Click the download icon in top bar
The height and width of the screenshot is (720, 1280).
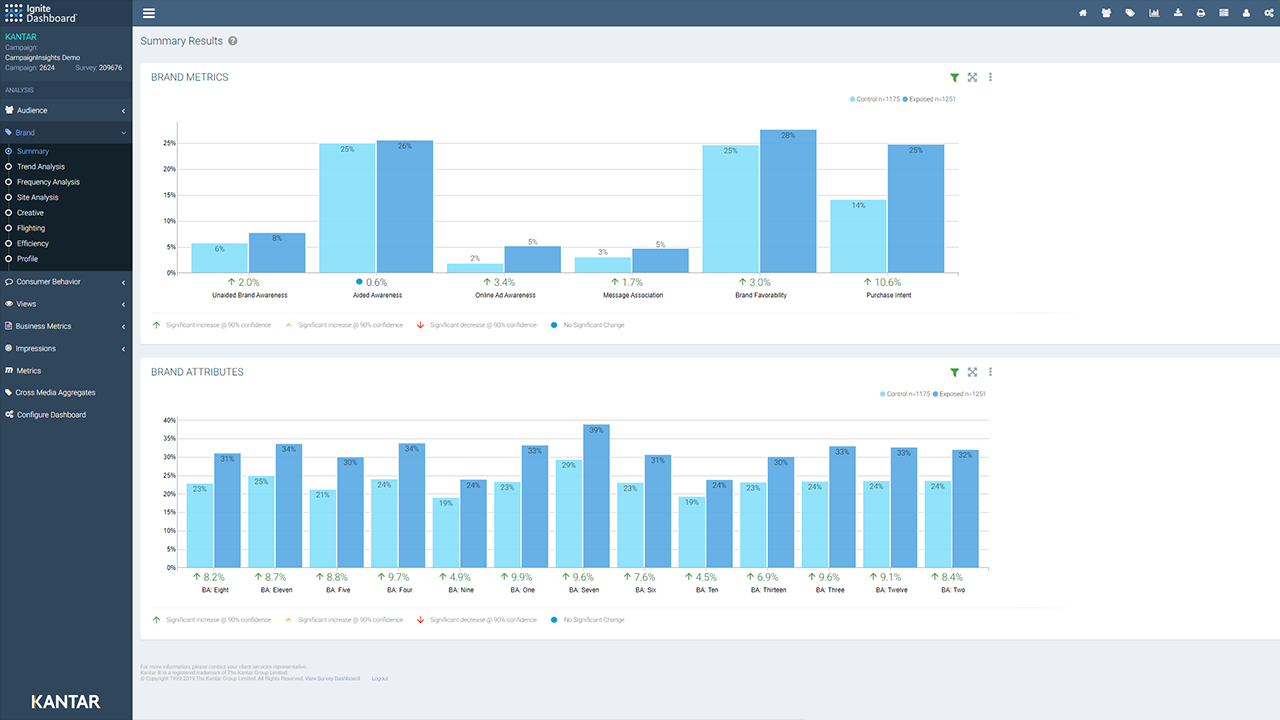pos(1178,13)
